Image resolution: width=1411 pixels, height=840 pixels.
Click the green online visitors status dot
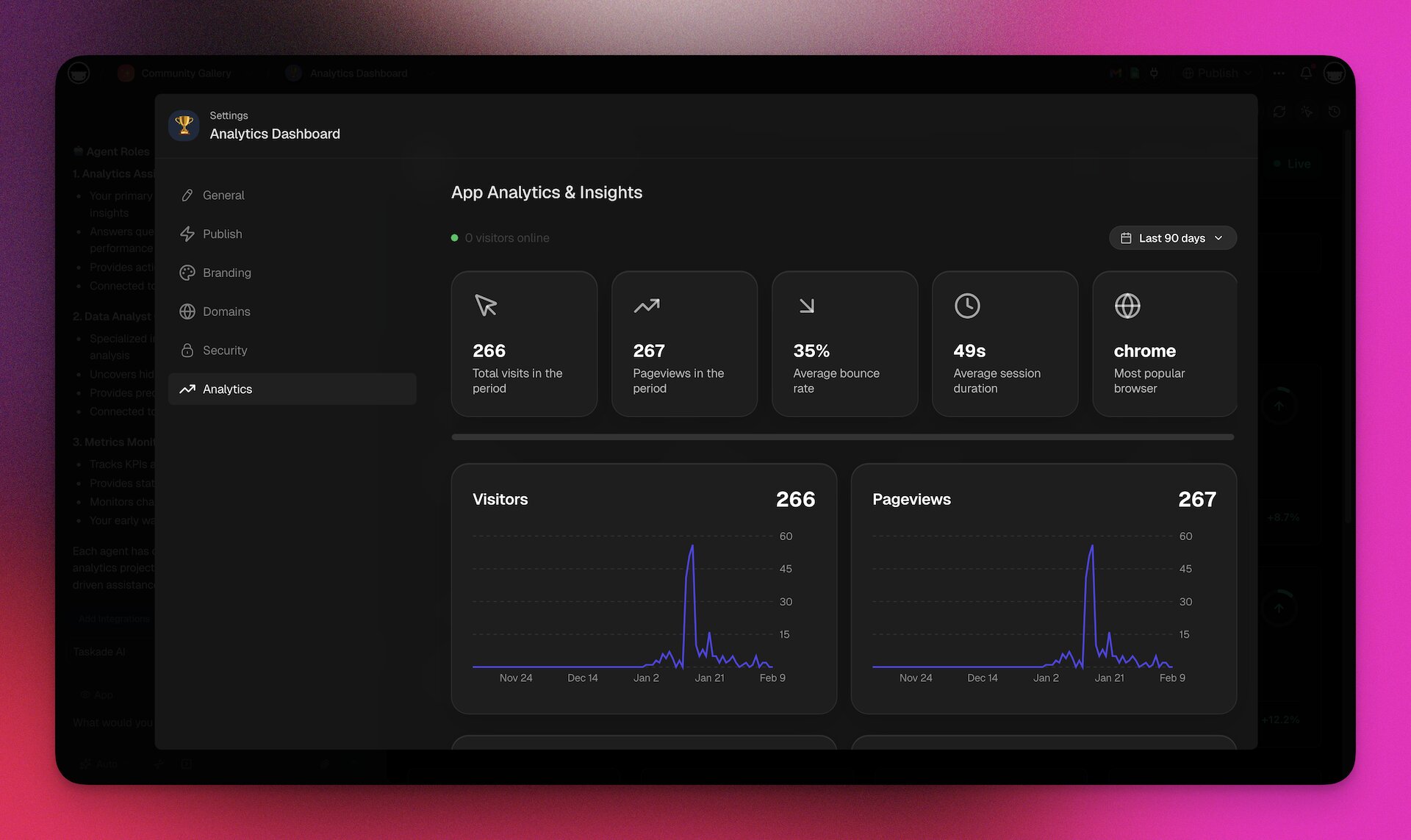(455, 237)
